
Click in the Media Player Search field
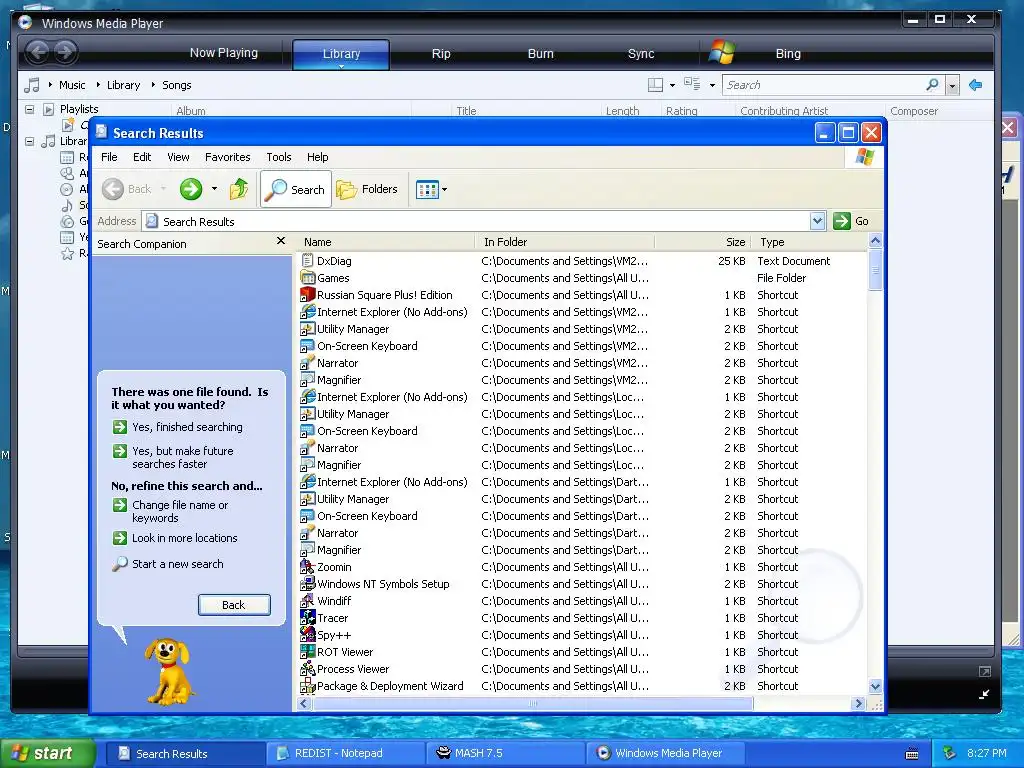(824, 85)
